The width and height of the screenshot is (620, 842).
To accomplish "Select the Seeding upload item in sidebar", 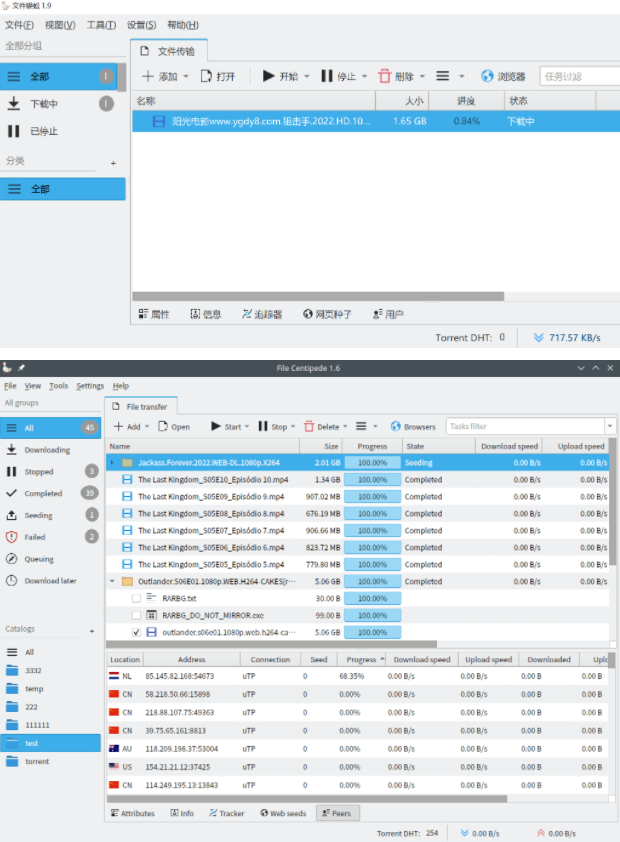I will tap(38, 515).
